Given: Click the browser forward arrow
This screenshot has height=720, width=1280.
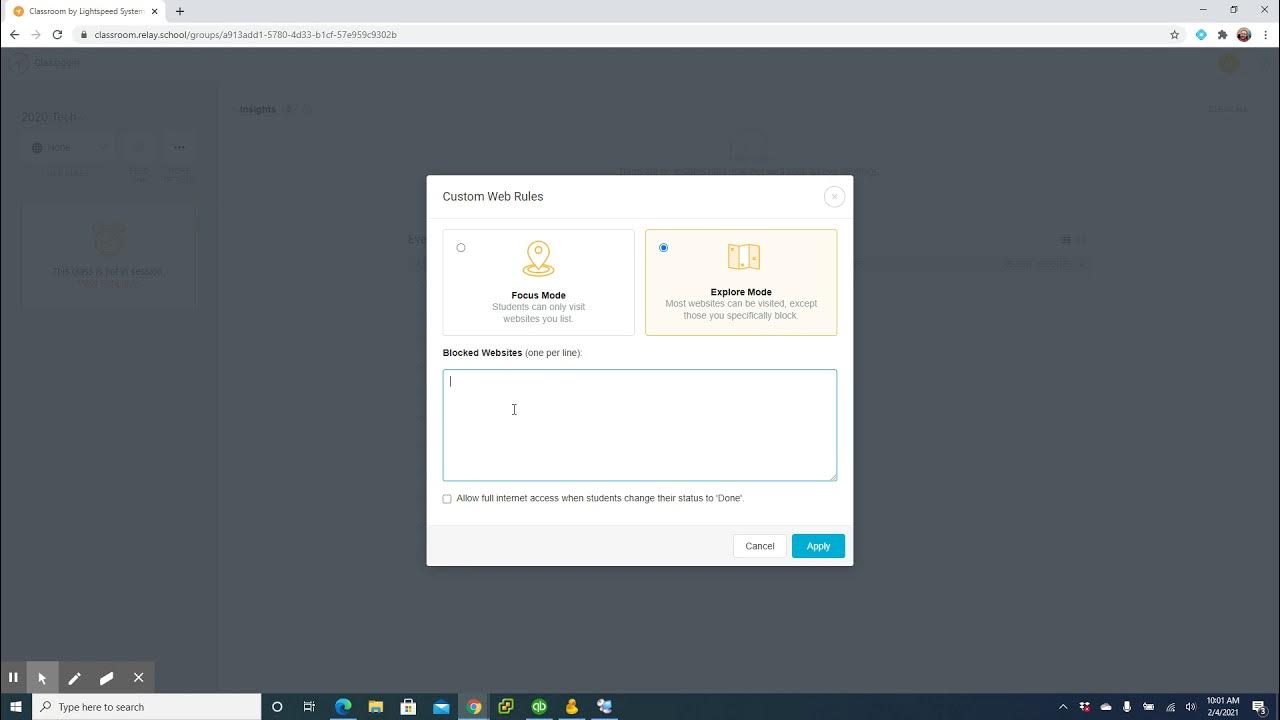Looking at the screenshot, I should coord(36,34).
